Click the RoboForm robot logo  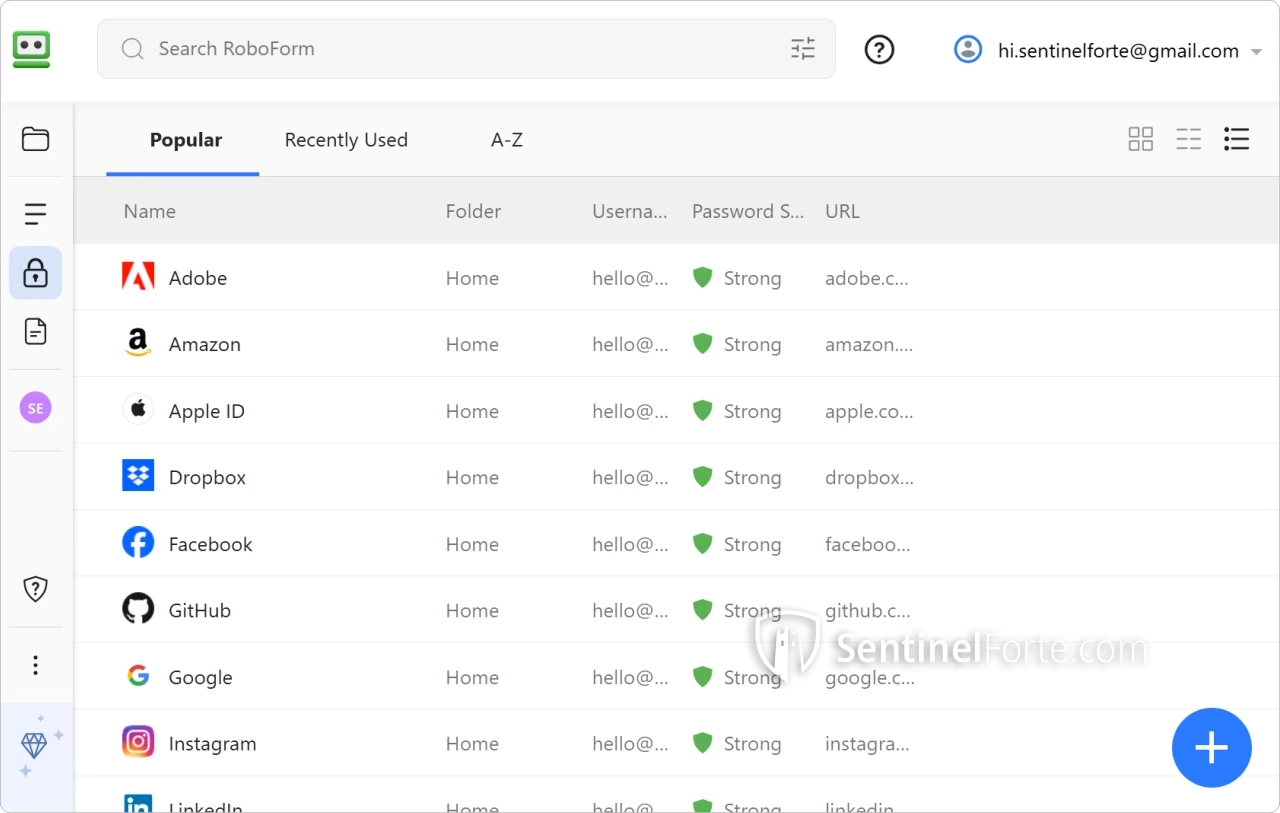click(x=32, y=49)
